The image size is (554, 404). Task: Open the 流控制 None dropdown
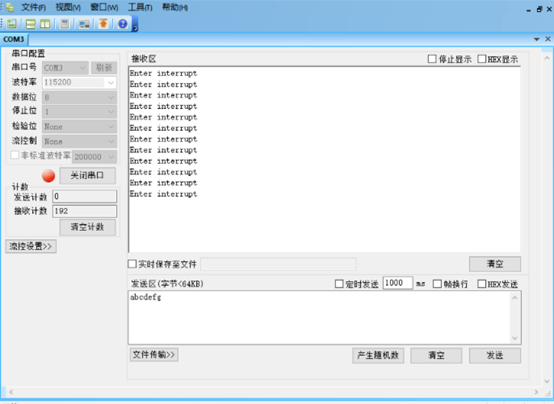pyautogui.click(x=79, y=141)
